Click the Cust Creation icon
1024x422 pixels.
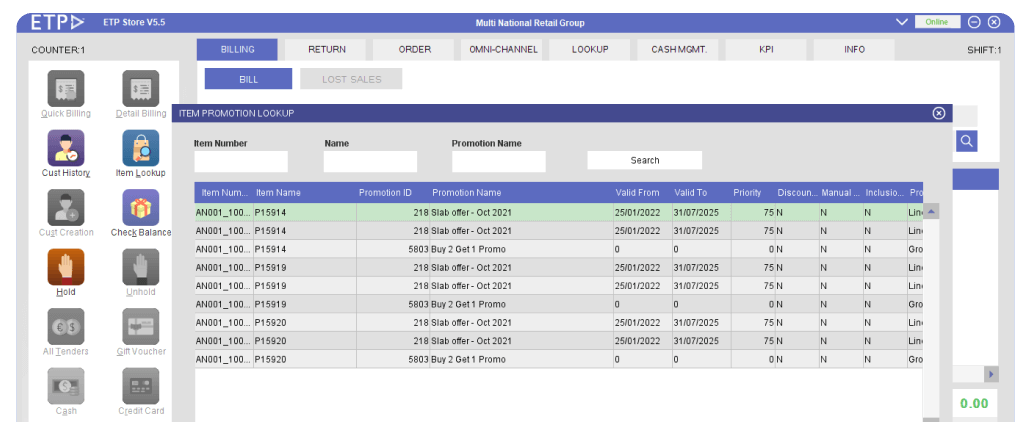click(x=65, y=208)
